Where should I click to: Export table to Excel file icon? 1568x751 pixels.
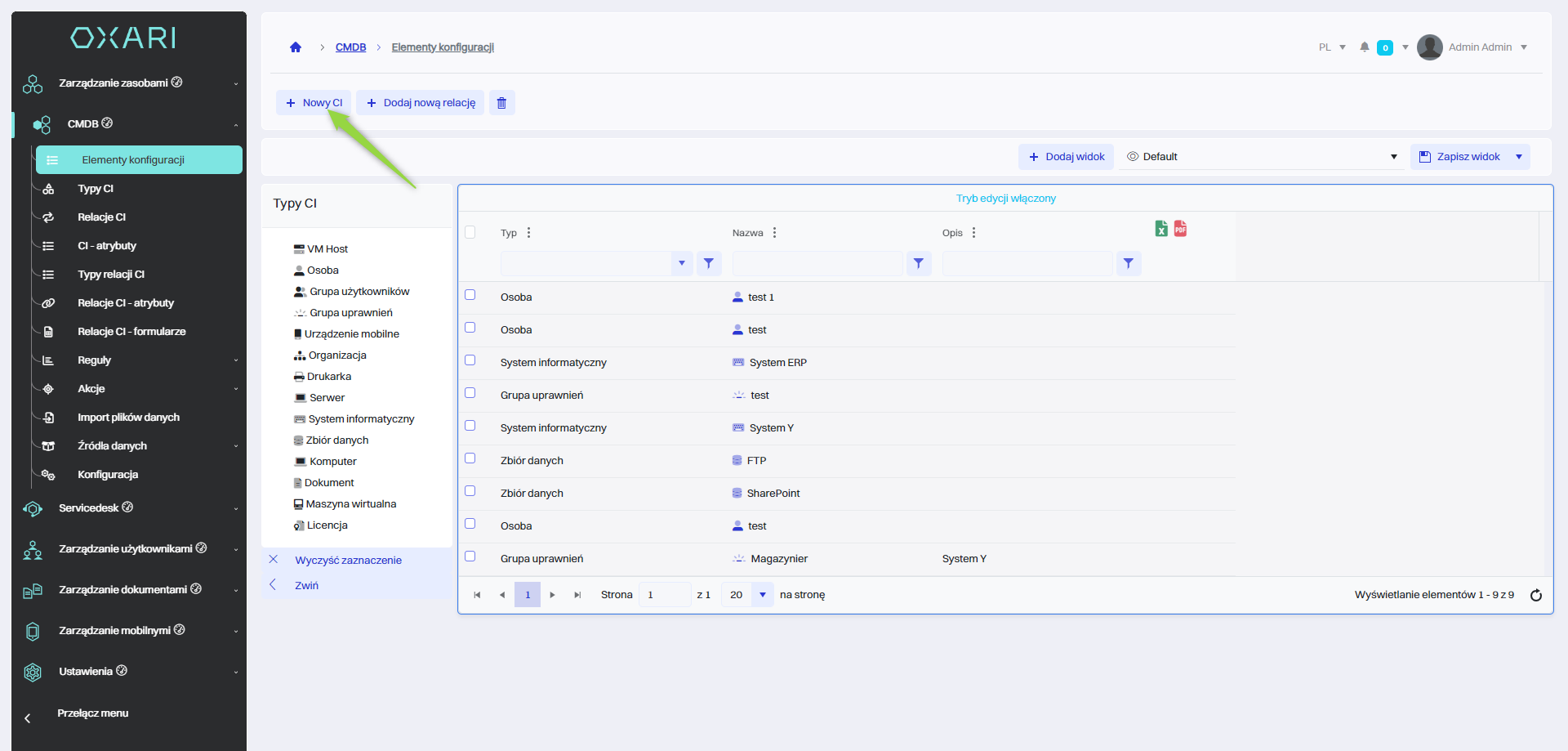(x=1160, y=229)
